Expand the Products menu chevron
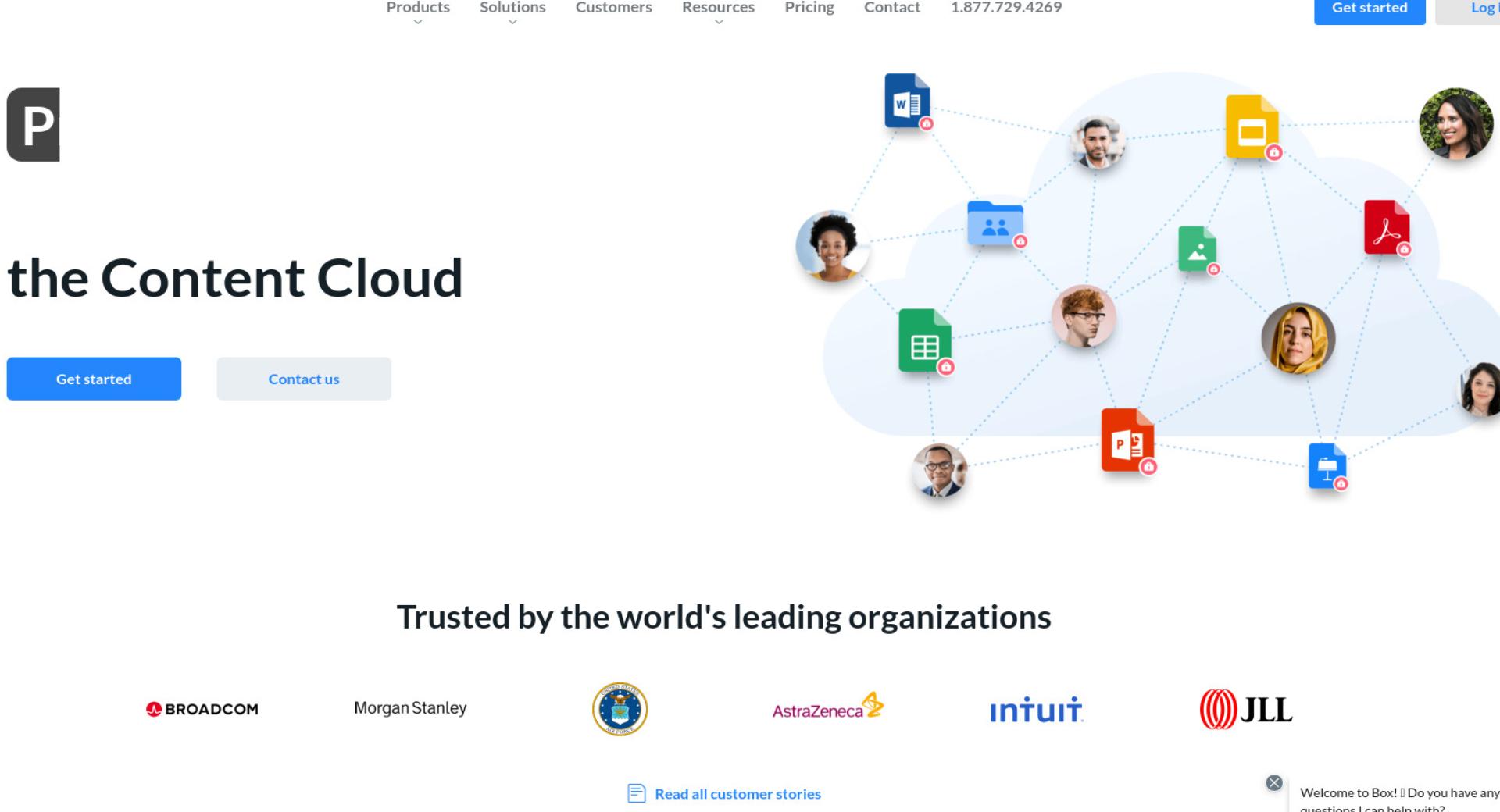 tap(418, 22)
